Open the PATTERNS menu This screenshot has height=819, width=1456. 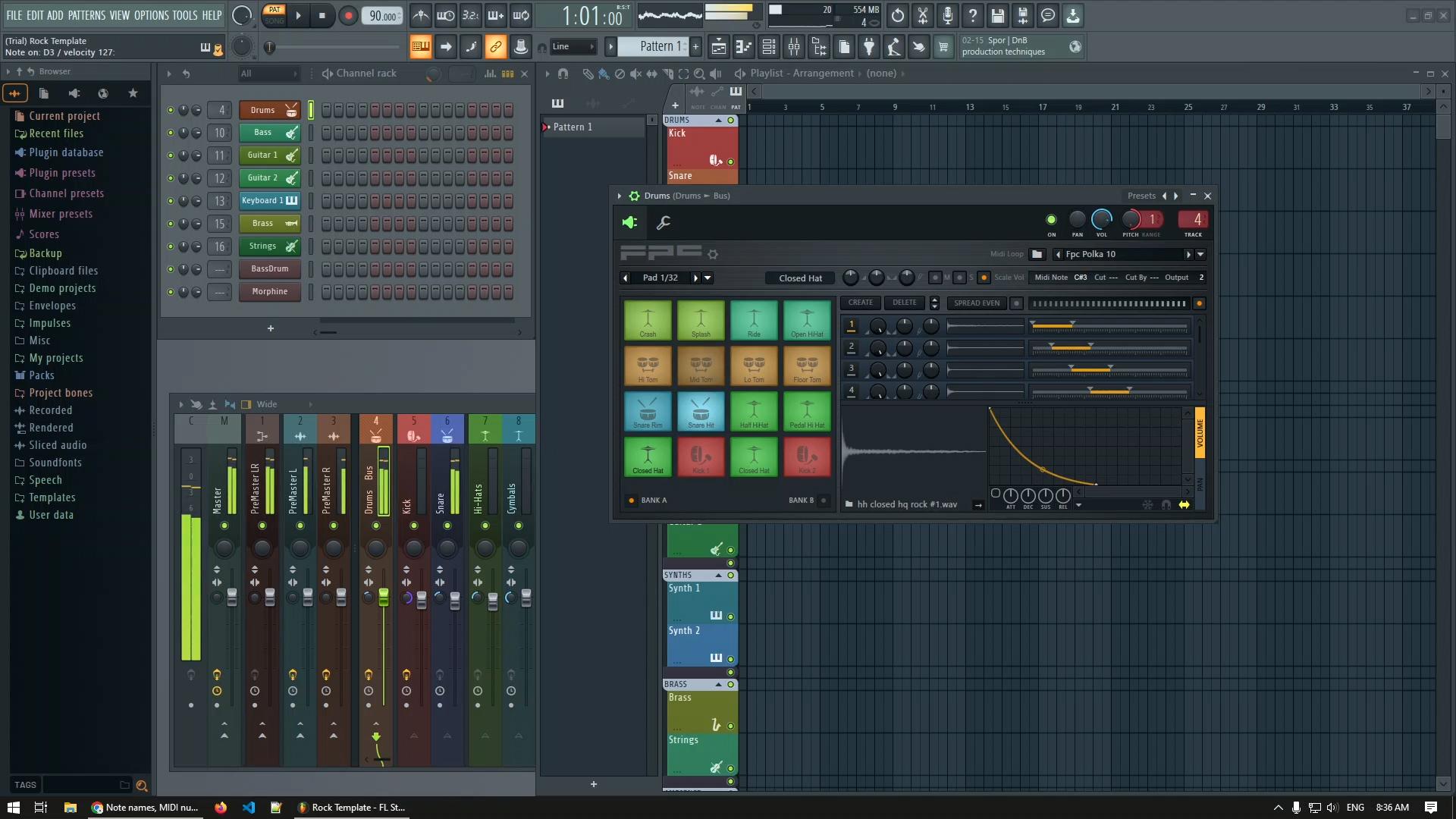click(86, 15)
